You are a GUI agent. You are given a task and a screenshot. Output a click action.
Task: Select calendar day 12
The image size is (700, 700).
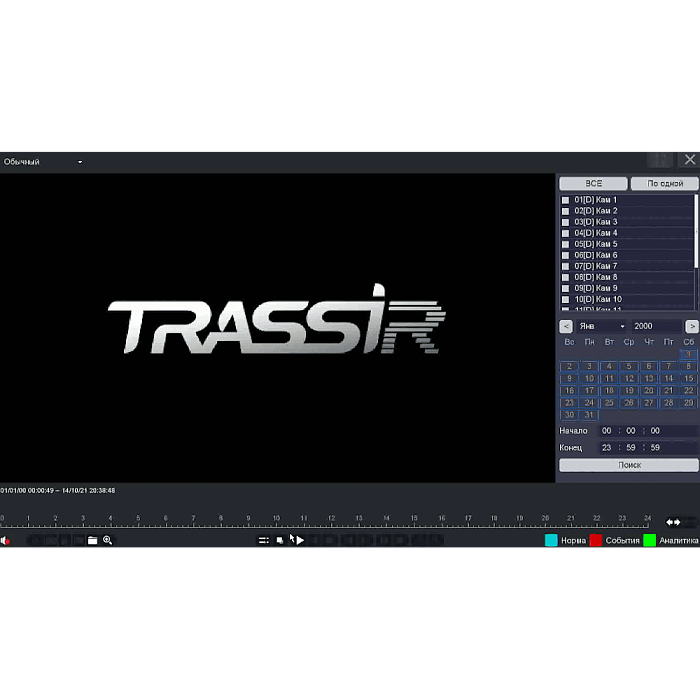point(629,379)
